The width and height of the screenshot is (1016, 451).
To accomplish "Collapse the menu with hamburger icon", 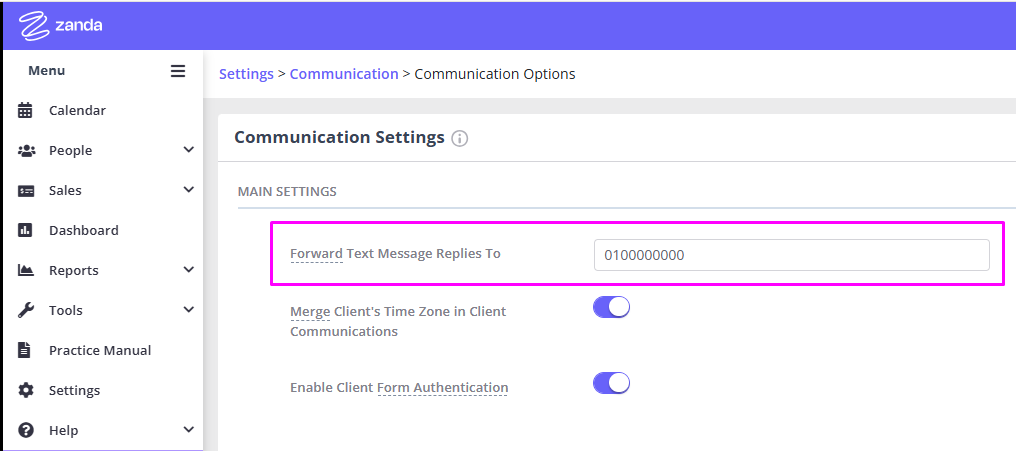I will pyautogui.click(x=178, y=71).
